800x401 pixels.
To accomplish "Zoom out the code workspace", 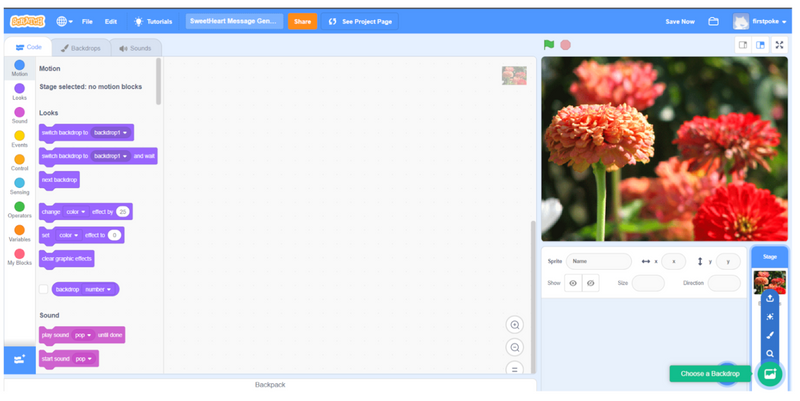I will point(515,347).
